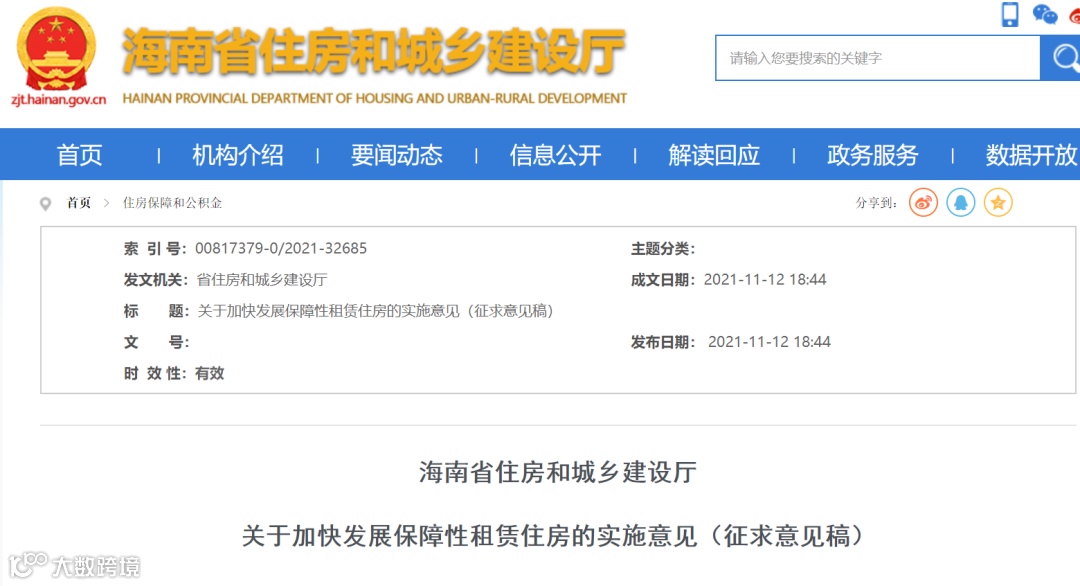Select index number 00817379-0/2021-32685
This screenshot has width=1080, height=586.
281,249
